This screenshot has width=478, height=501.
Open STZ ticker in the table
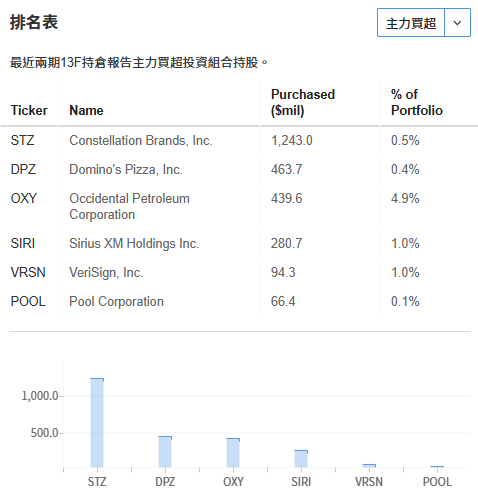[x=22, y=140]
